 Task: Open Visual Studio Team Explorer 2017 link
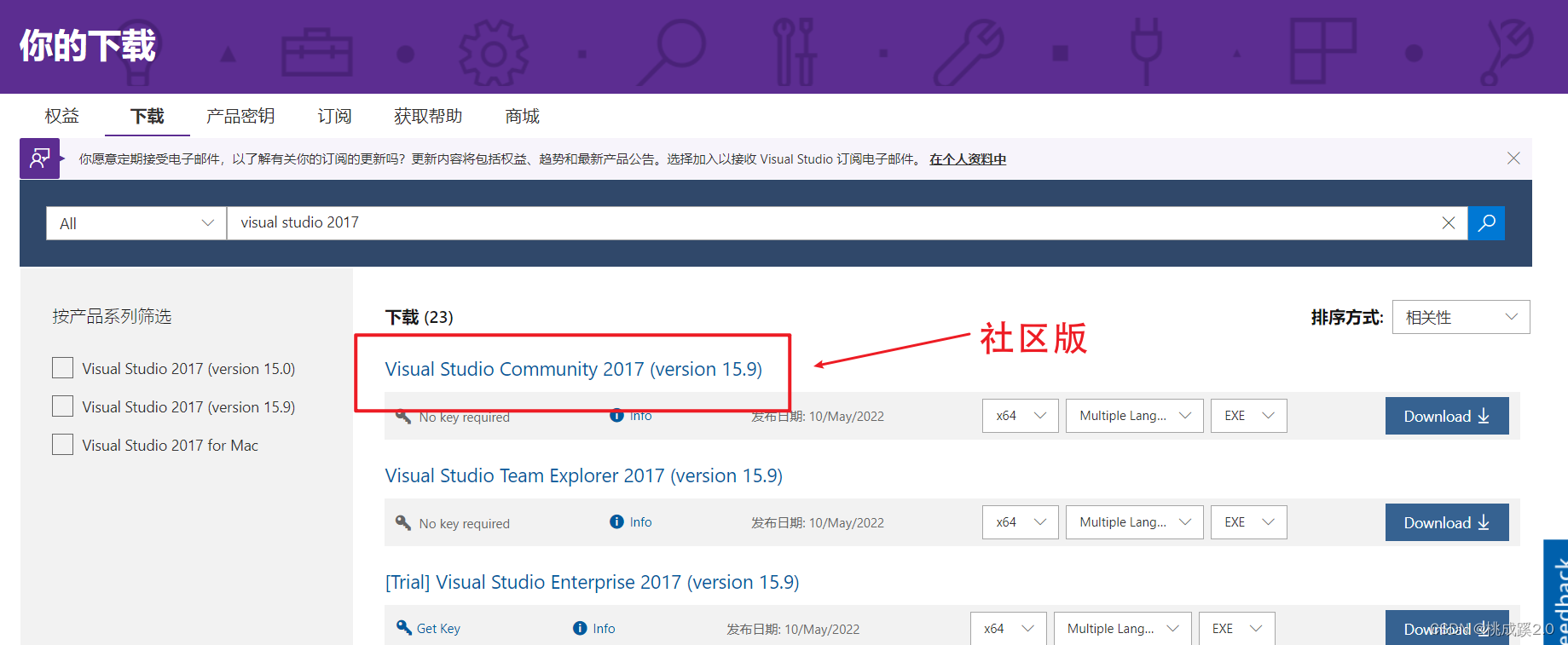pyautogui.click(x=584, y=475)
